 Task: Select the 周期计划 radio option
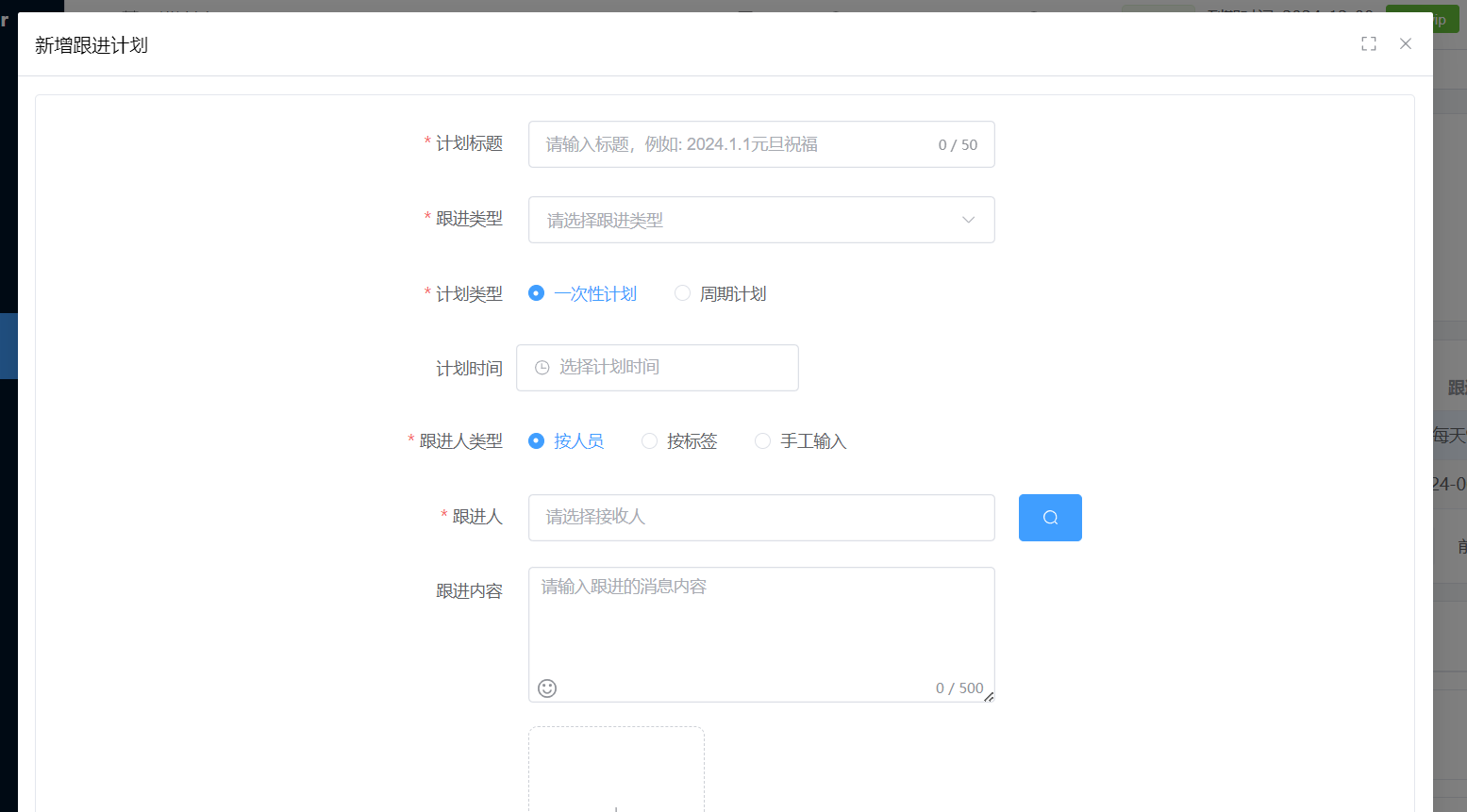682,293
